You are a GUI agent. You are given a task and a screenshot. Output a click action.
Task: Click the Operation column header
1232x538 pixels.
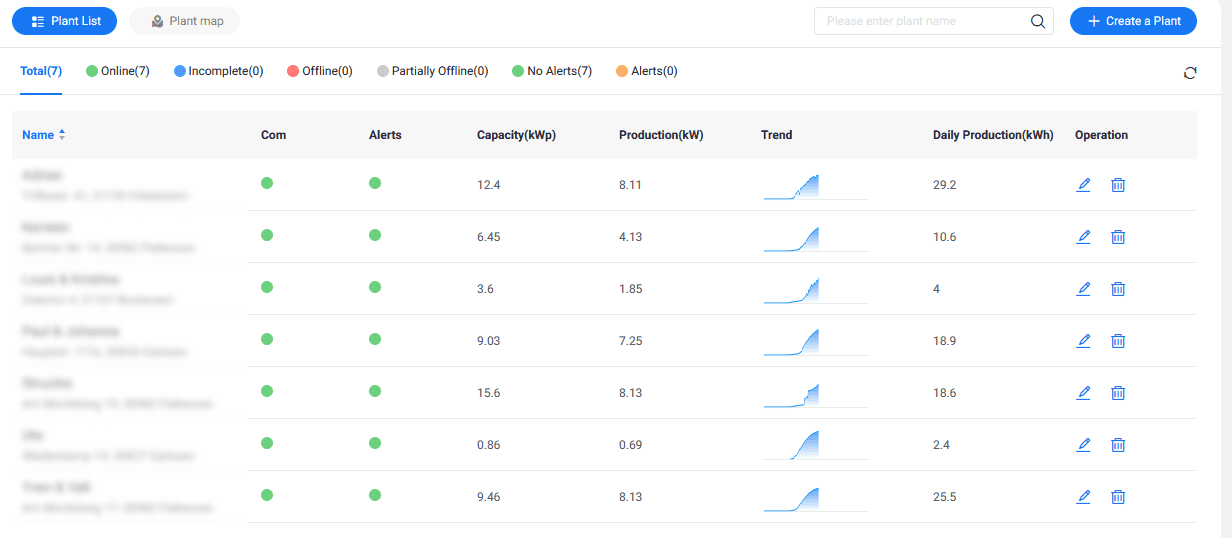1101,135
